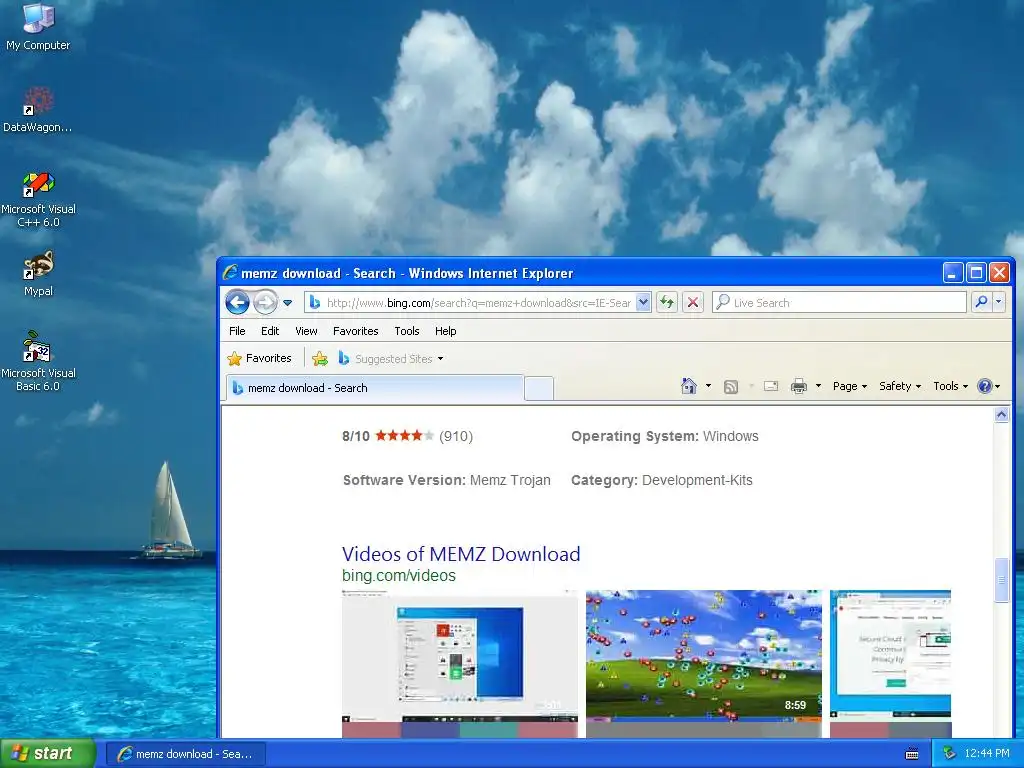1024x768 pixels.
Task: Click the Category: Development-Kits text
Action: click(662, 480)
